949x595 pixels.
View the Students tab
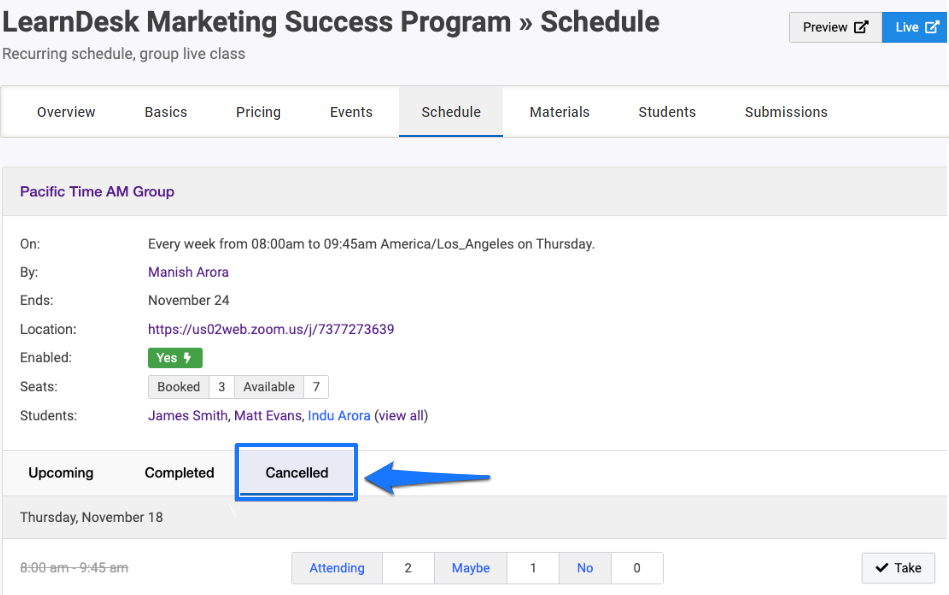[x=667, y=112]
